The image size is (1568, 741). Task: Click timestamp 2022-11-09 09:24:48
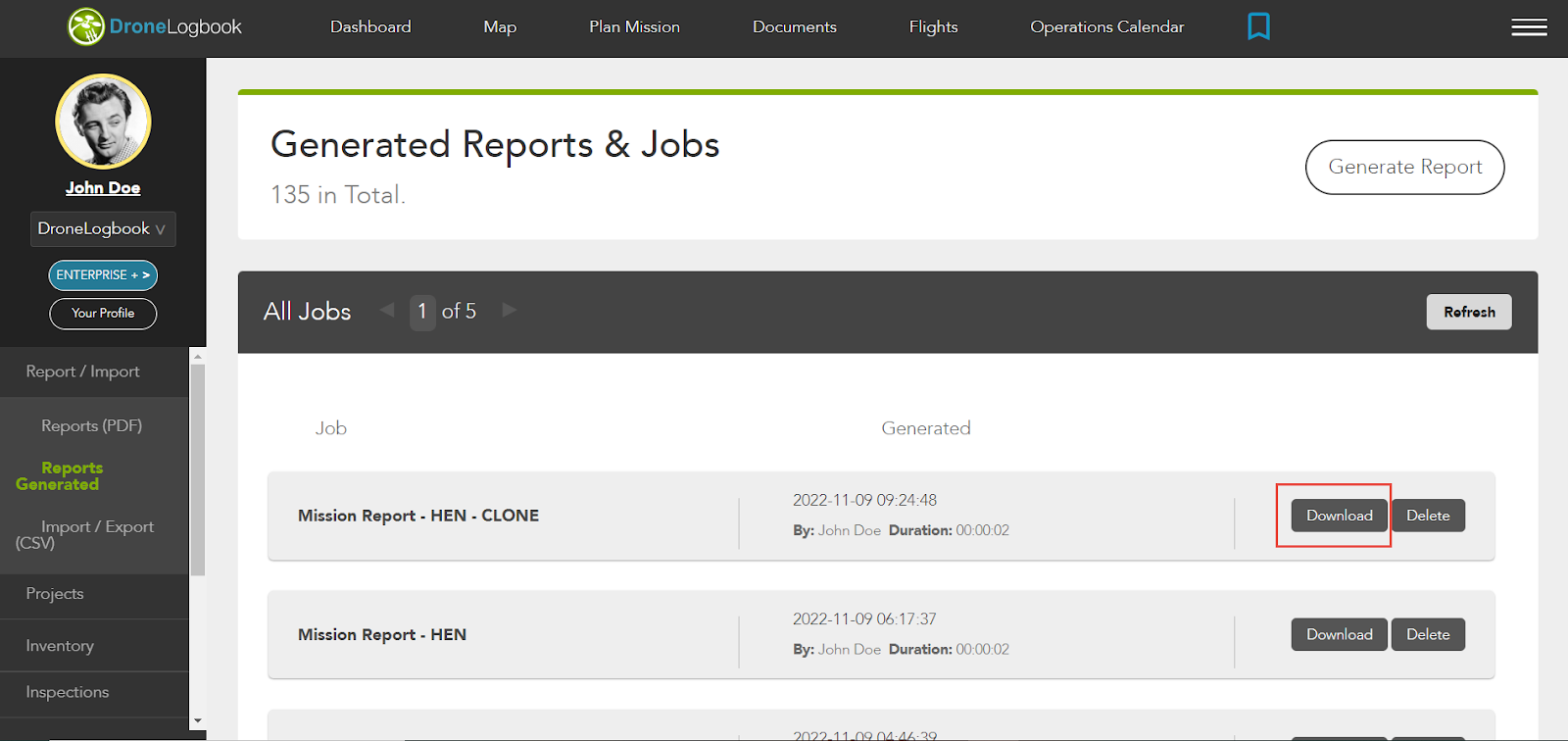coord(864,500)
